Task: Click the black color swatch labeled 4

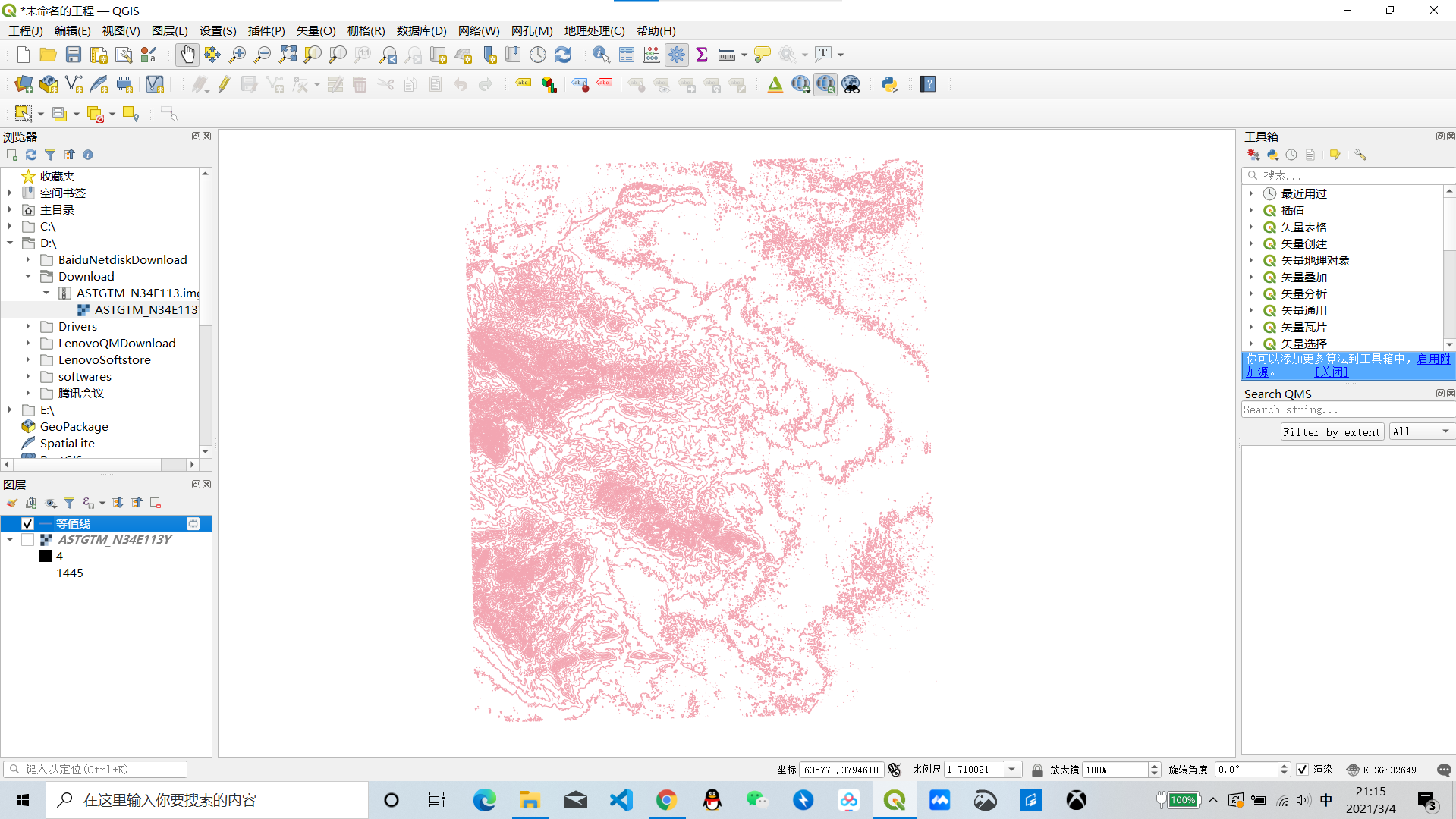Action: pyautogui.click(x=45, y=556)
